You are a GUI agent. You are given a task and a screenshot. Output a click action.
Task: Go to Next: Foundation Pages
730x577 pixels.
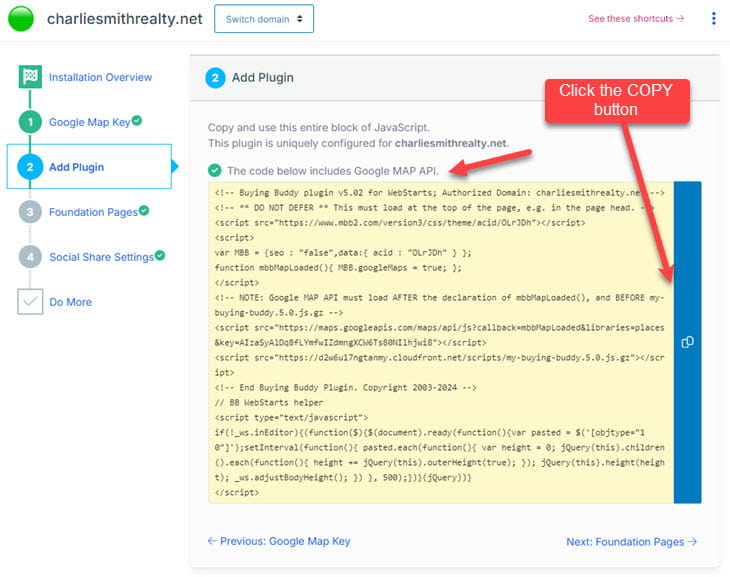pyautogui.click(x=632, y=542)
